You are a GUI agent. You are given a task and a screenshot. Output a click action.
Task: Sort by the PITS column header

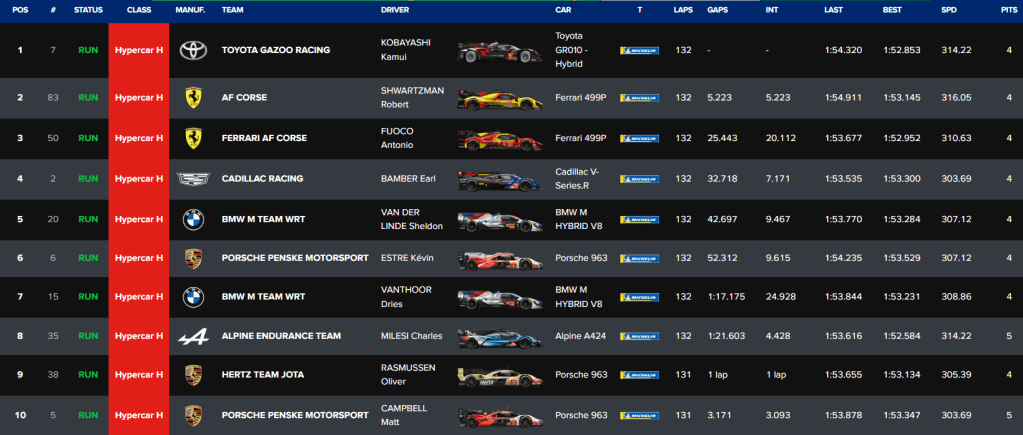click(1009, 10)
